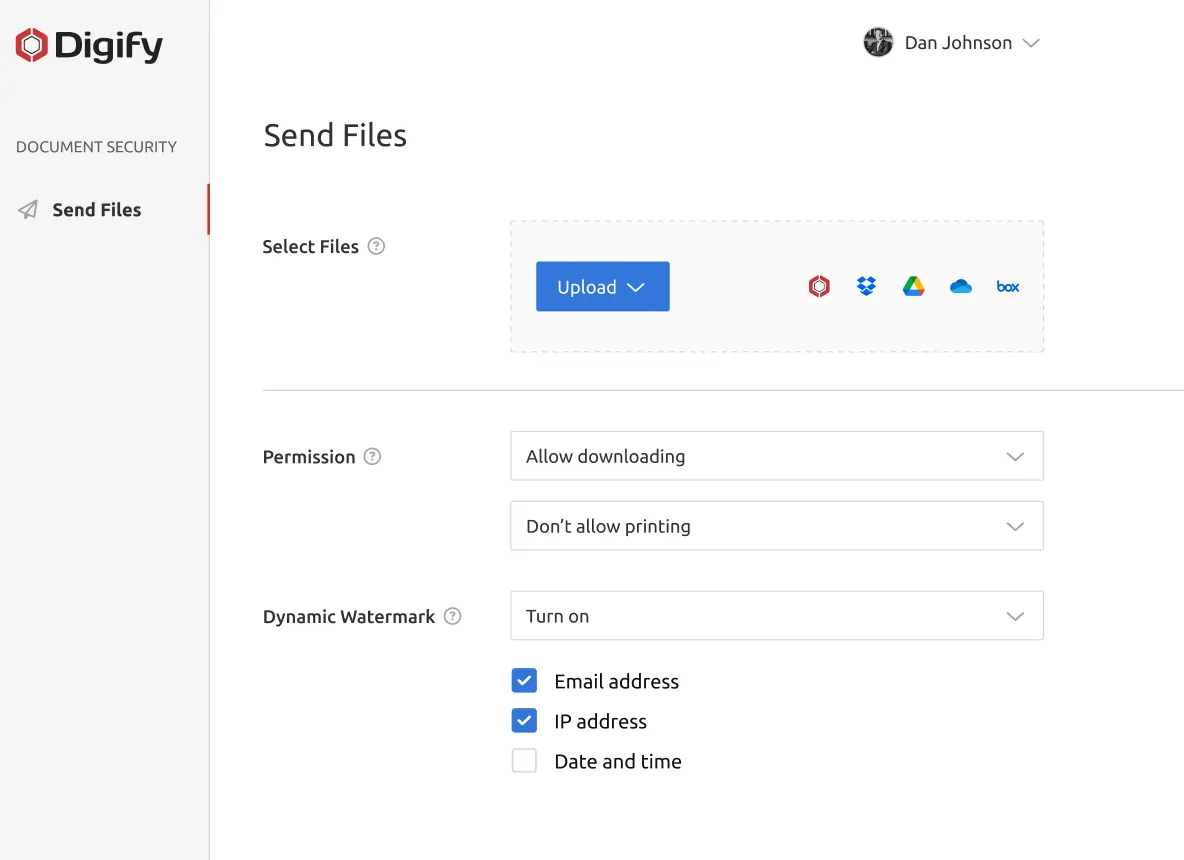Click the Digify logo

point(89,45)
